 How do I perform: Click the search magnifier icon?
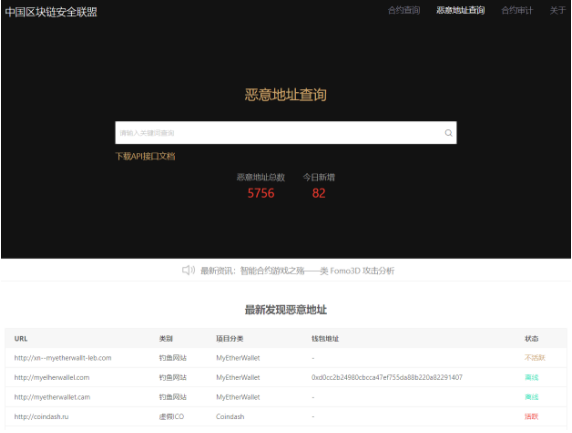448,133
